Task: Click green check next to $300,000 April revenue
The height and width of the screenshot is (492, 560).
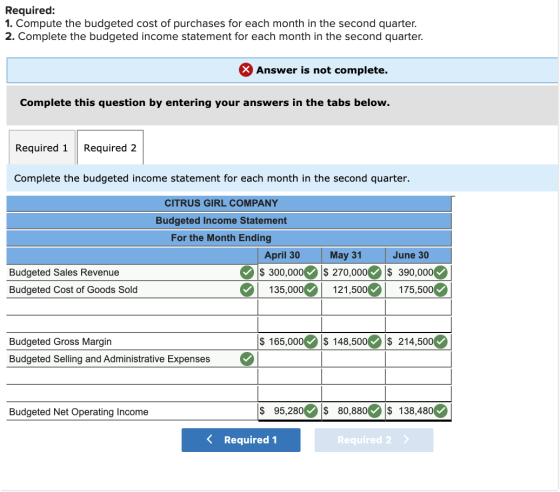Action: (x=311, y=272)
